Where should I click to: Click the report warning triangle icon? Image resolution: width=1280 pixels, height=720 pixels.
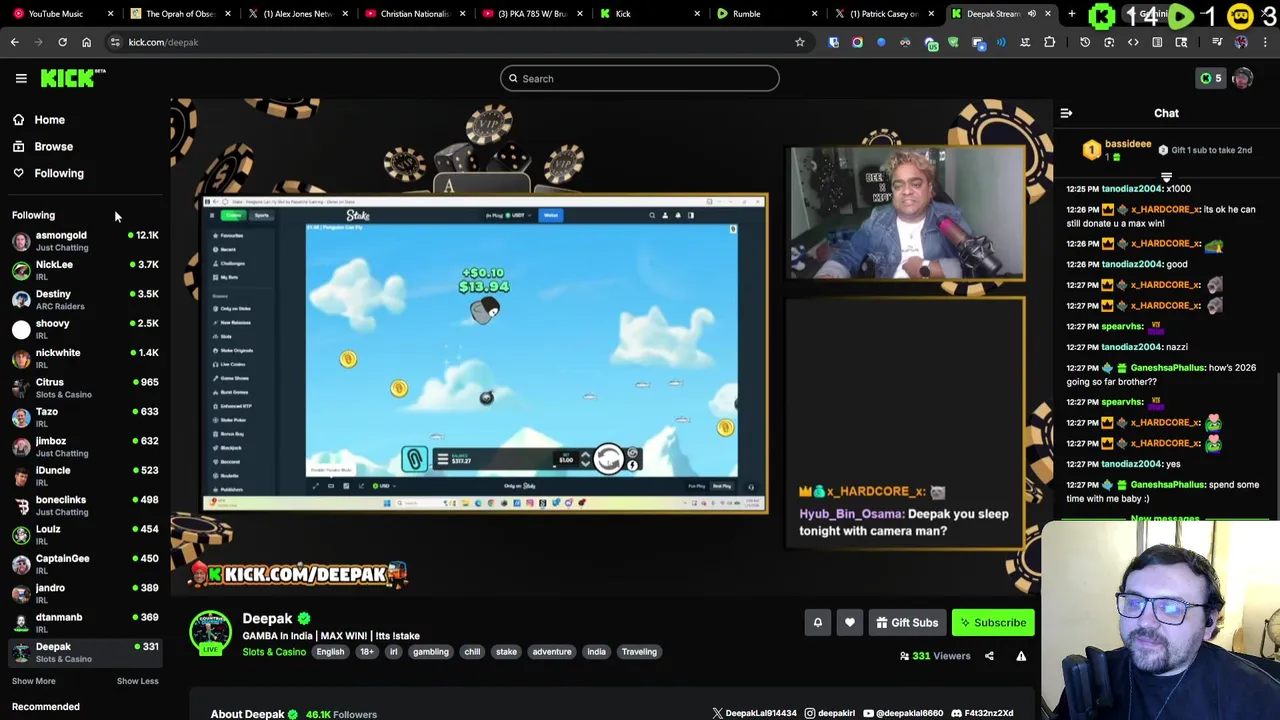click(x=1021, y=656)
